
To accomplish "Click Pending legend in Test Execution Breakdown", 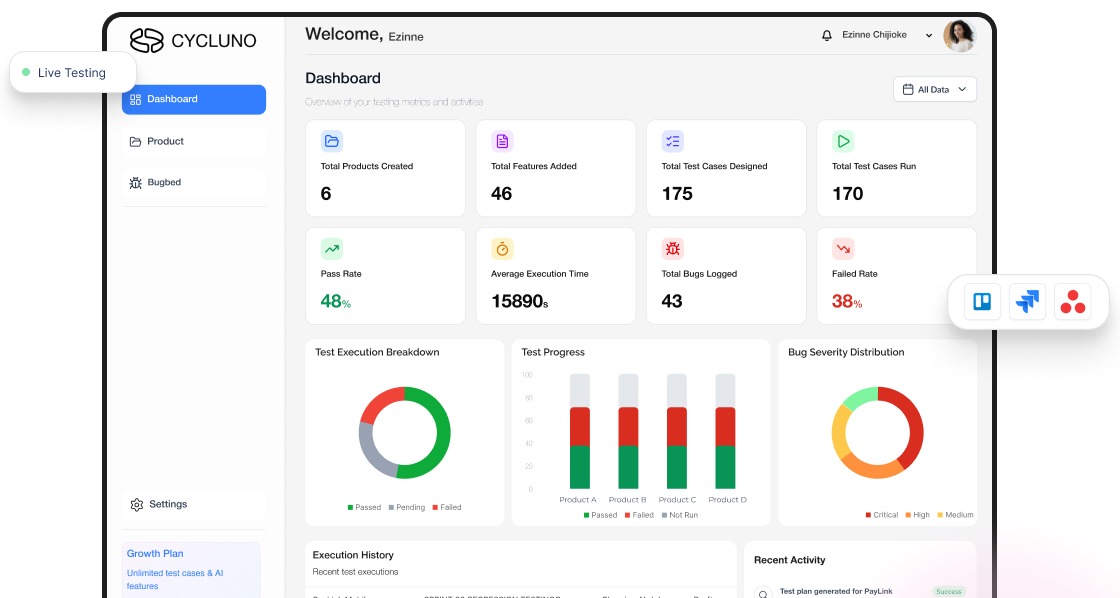I will pos(406,507).
